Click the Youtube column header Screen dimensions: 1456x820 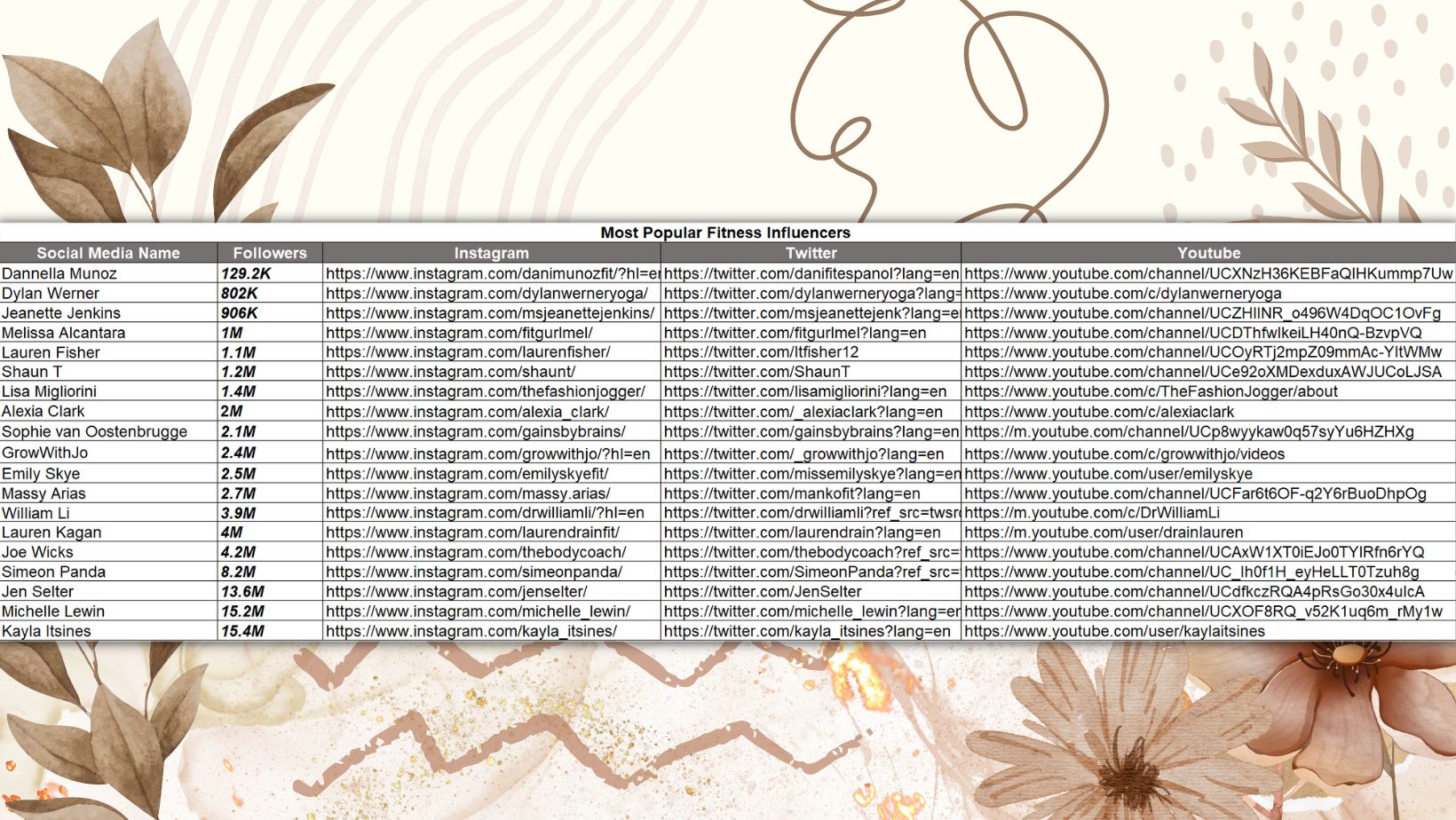coord(1208,253)
